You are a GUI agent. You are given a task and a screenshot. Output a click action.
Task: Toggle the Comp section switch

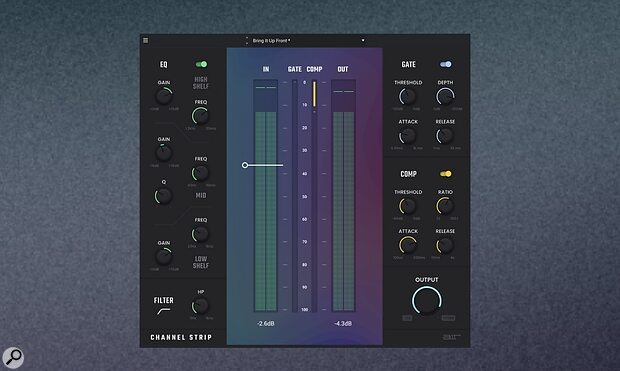point(445,174)
